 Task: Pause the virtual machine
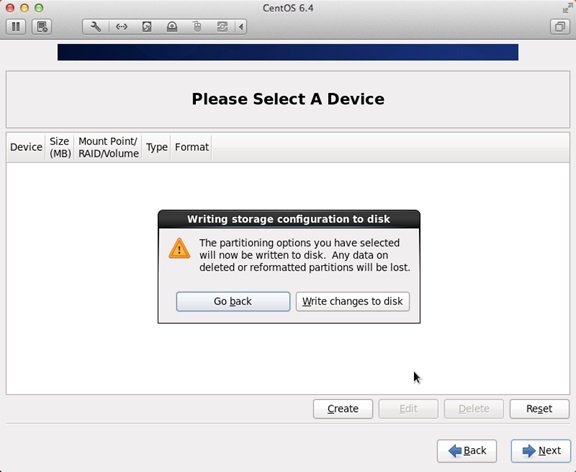16,27
